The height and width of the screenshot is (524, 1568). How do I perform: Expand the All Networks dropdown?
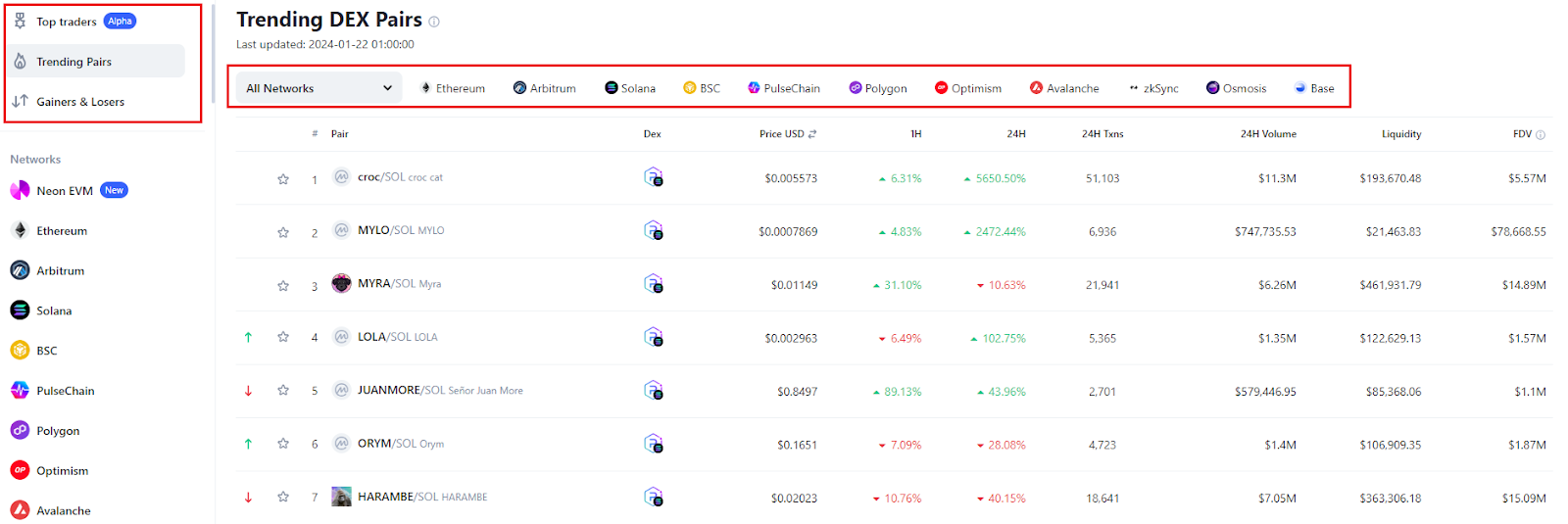[319, 88]
